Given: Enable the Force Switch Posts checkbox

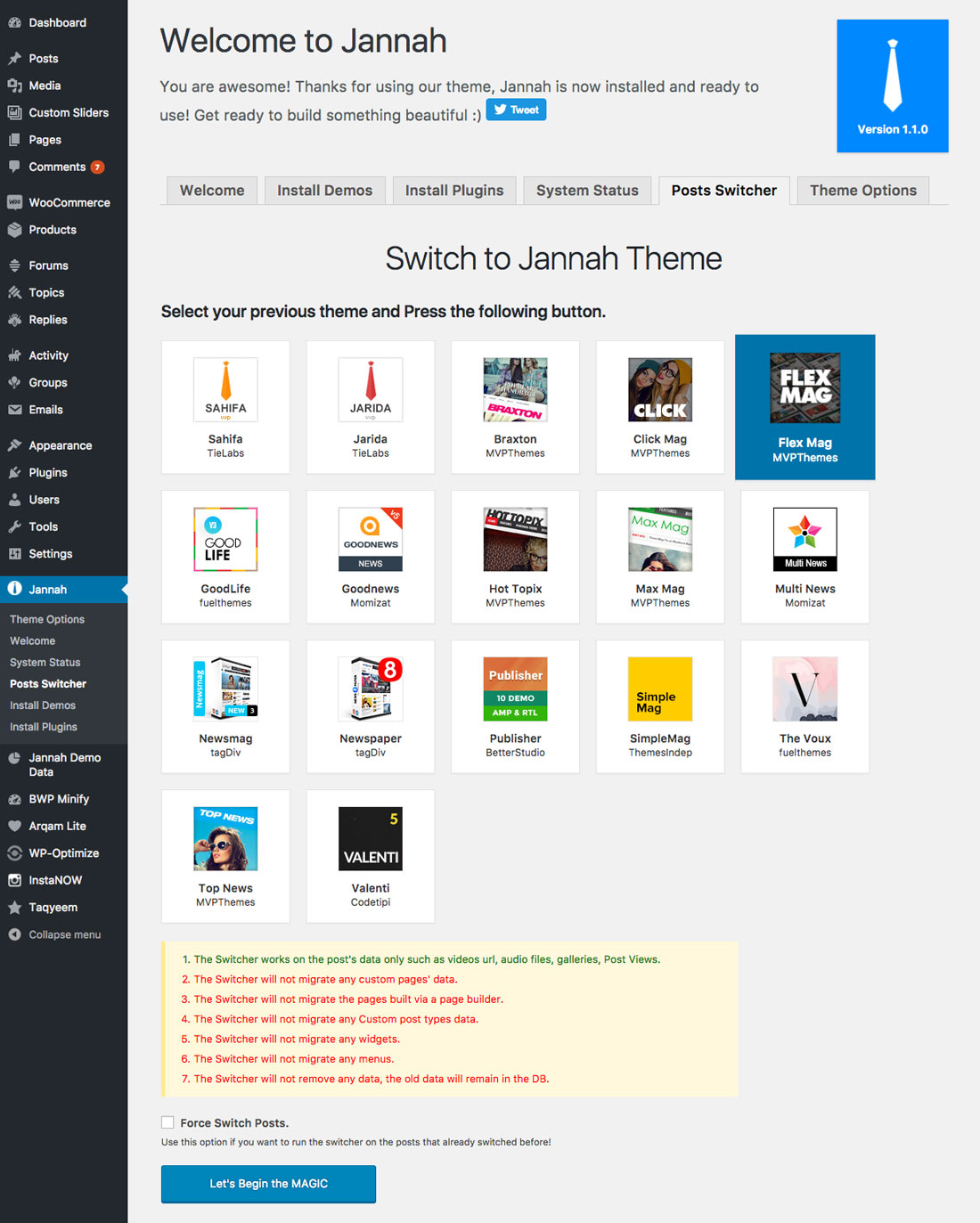Looking at the screenshot, I should pos(167,1122).
